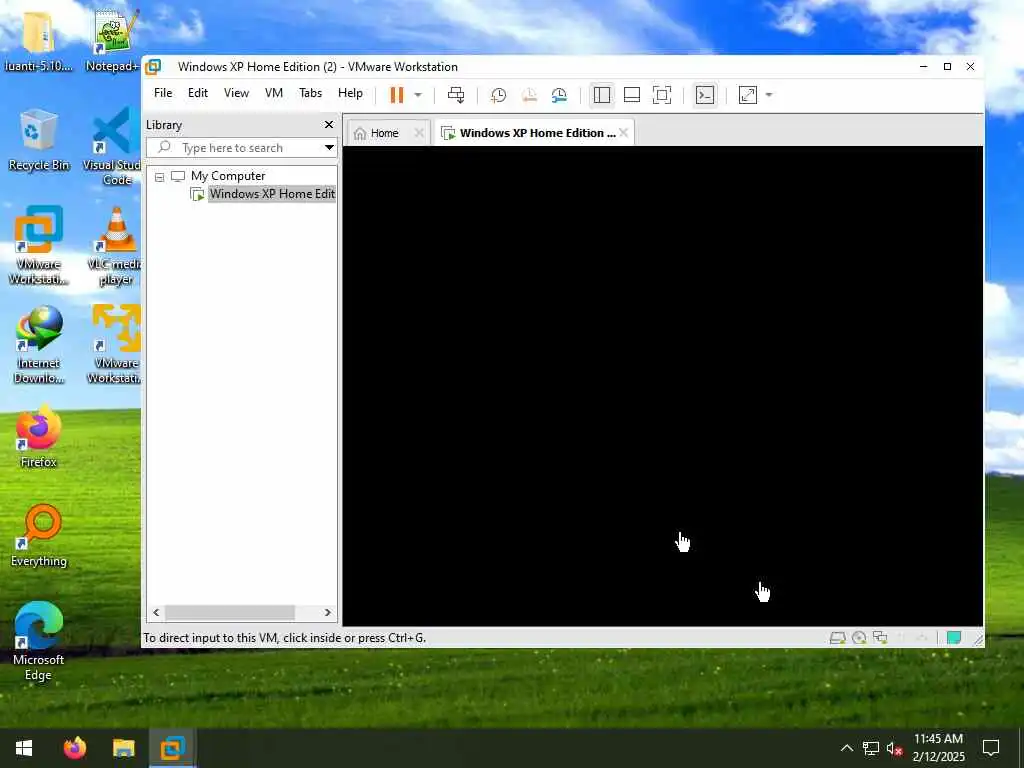Image resolution: width=1024 pixels, height=768 pixels.
Task: Select the Notepad++ desktop shortcut
Action: tap(112, 40)
